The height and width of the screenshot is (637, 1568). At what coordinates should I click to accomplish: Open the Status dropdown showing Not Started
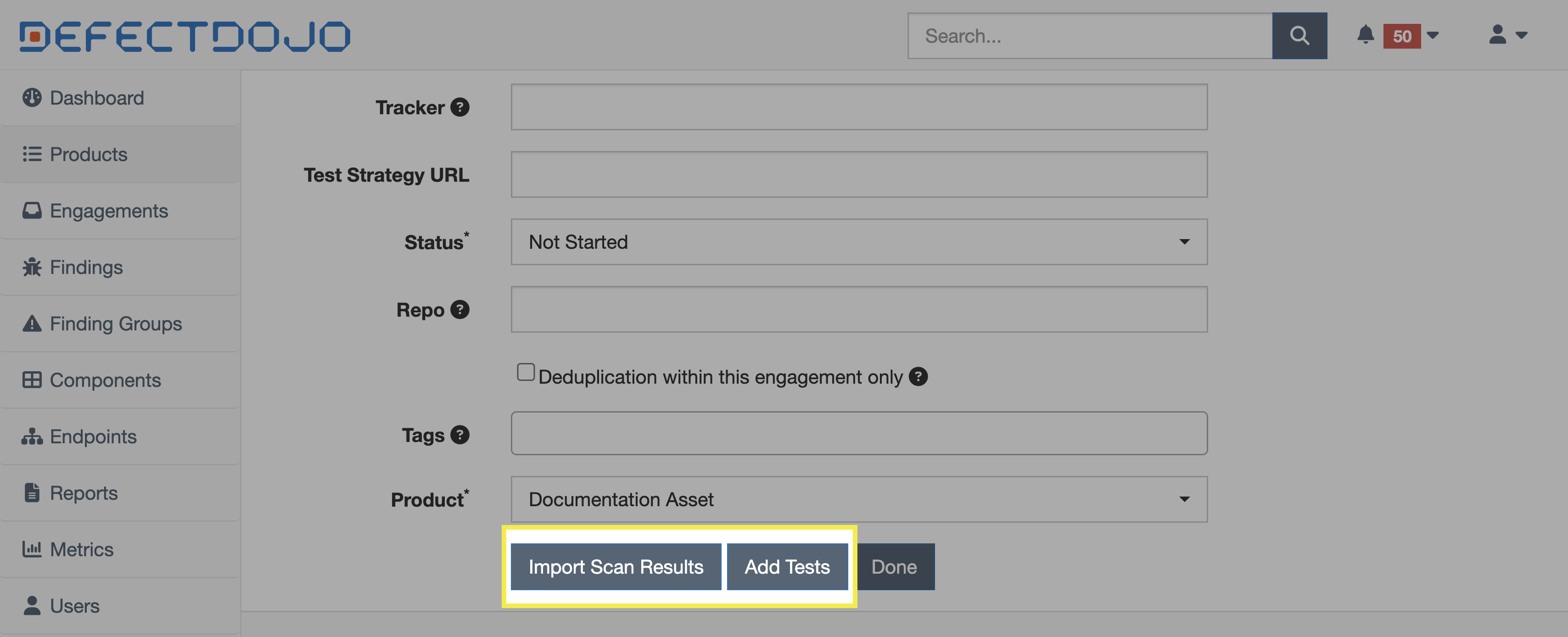tap(858, 242)
